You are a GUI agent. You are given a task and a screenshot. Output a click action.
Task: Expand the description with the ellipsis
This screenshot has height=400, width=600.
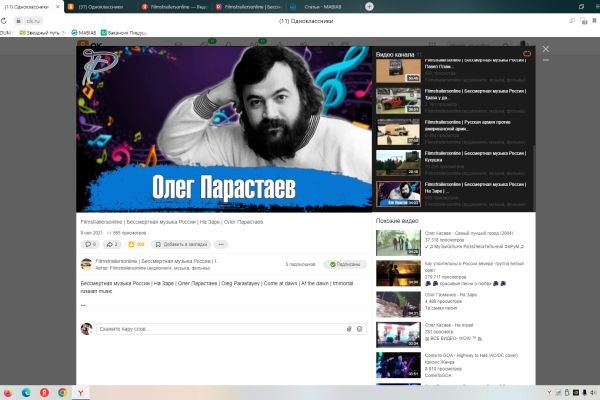(83, 305)
